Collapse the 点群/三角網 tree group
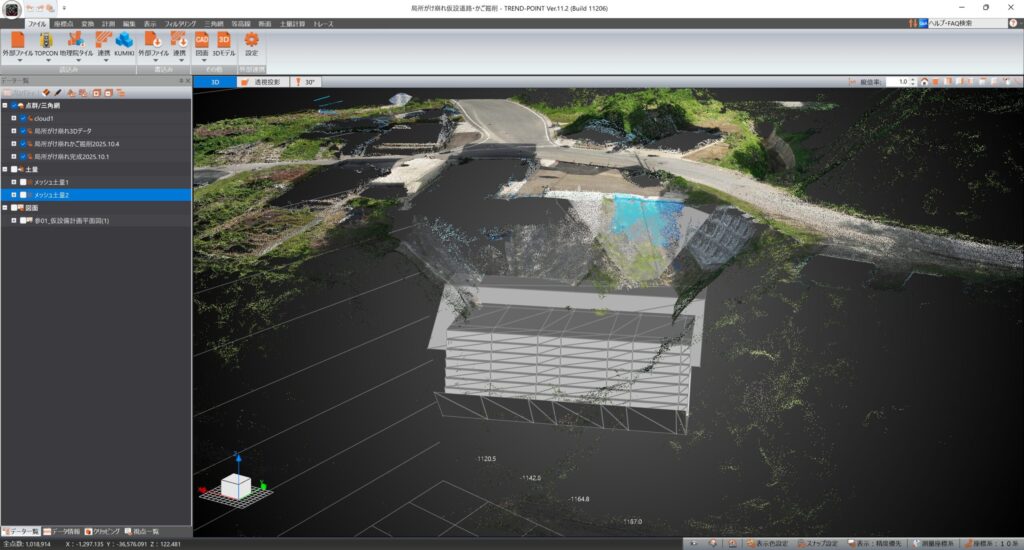This screenshot has height=550, width=1024. click(5, 105)
